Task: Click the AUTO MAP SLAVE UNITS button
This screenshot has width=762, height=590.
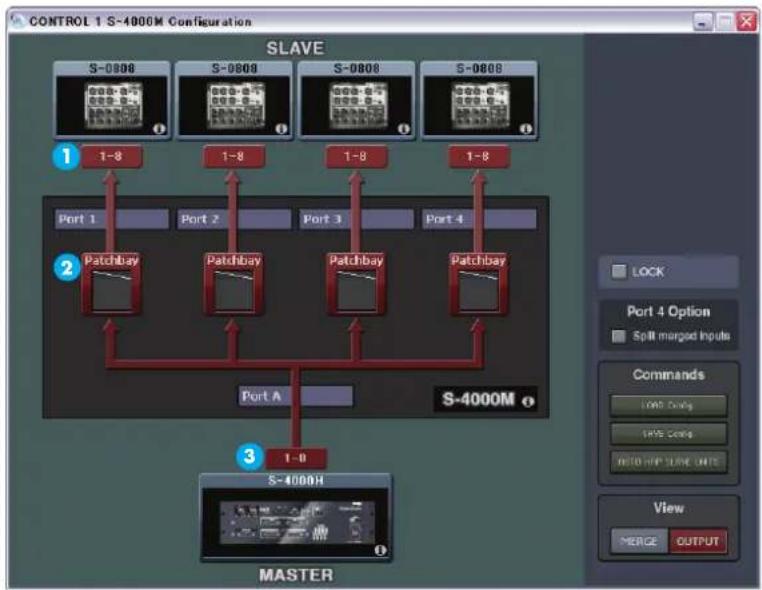Action: click(x=668, y=462)
